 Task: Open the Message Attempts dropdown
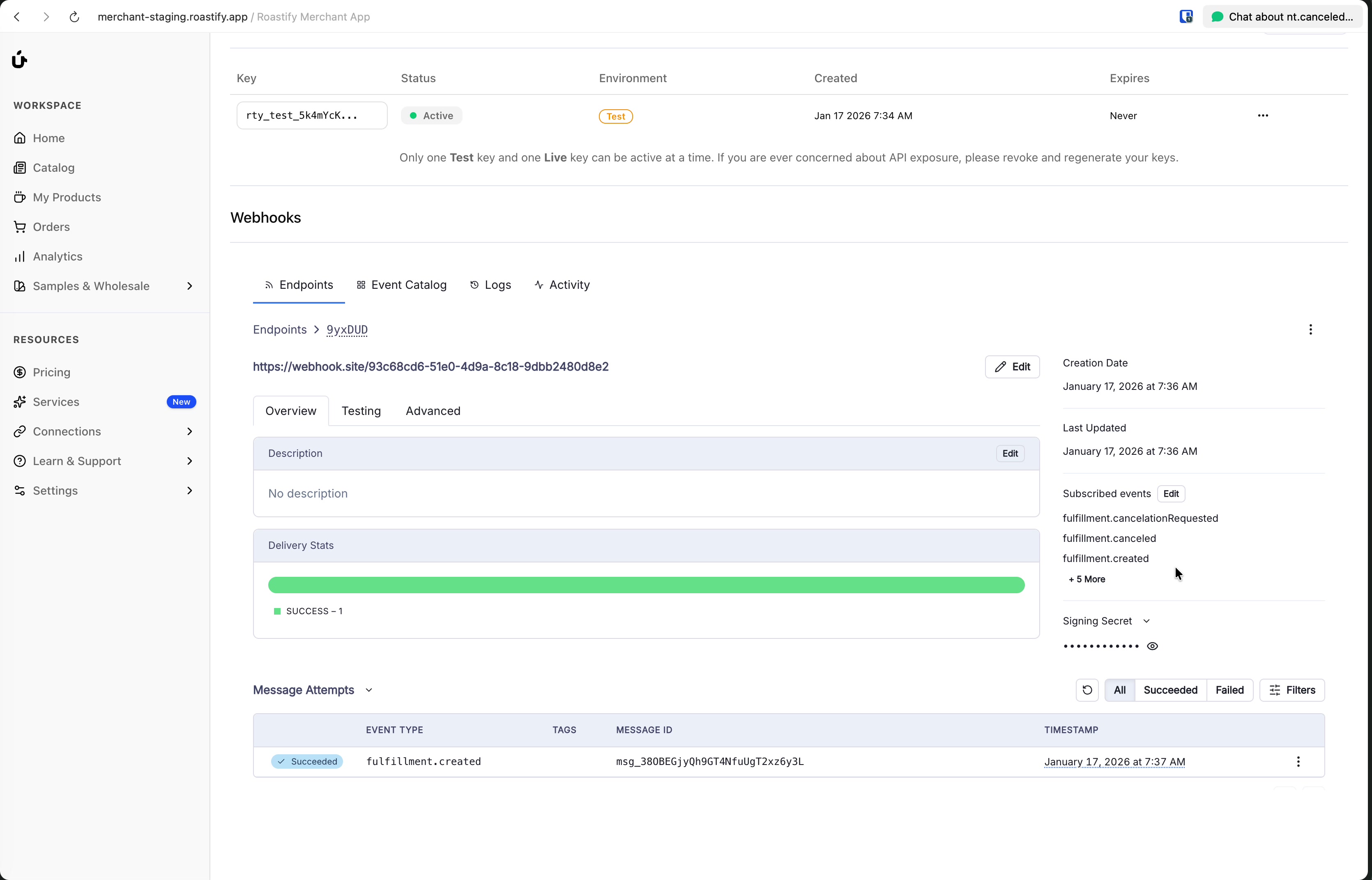tap(368, 690)
